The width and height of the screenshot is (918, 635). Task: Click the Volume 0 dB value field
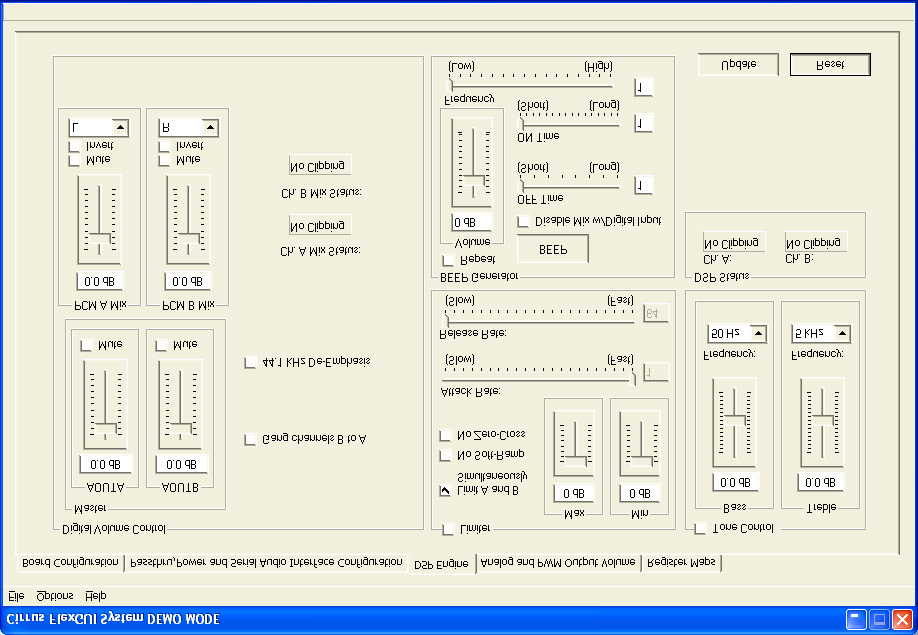pos(472,221)
